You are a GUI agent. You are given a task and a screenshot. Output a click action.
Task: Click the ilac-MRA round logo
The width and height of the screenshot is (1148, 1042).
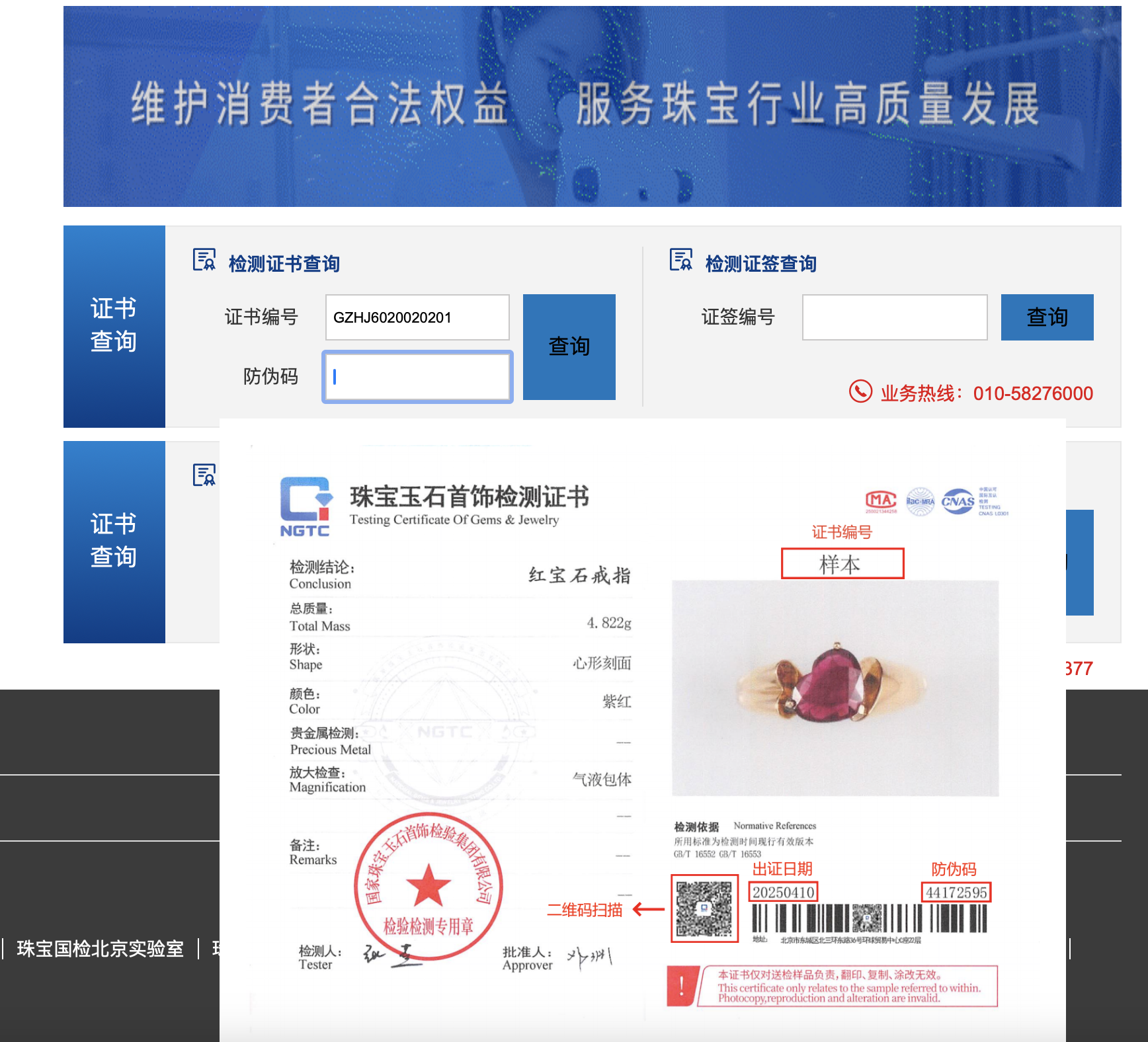[920, 502]
